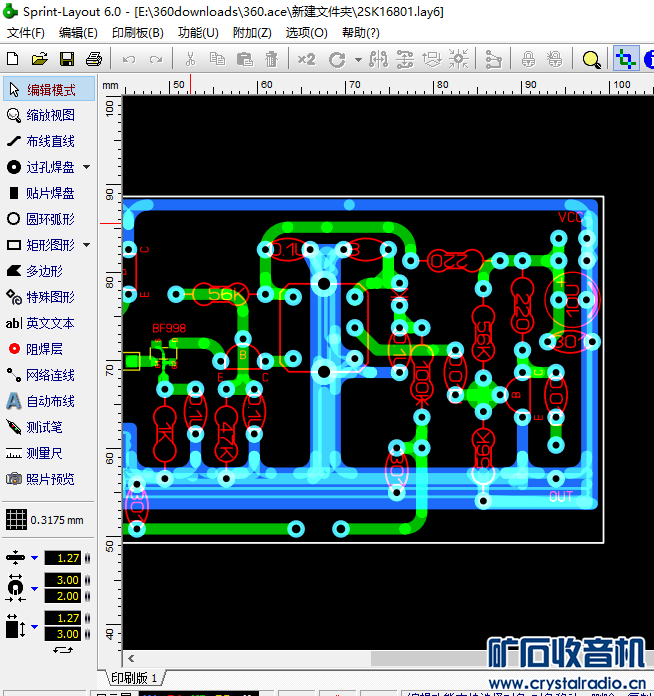Activate 编辑模式 edit mode
The height and width of the screenshot is (696, 654).
pyautogui.click(x=49, y=89)
